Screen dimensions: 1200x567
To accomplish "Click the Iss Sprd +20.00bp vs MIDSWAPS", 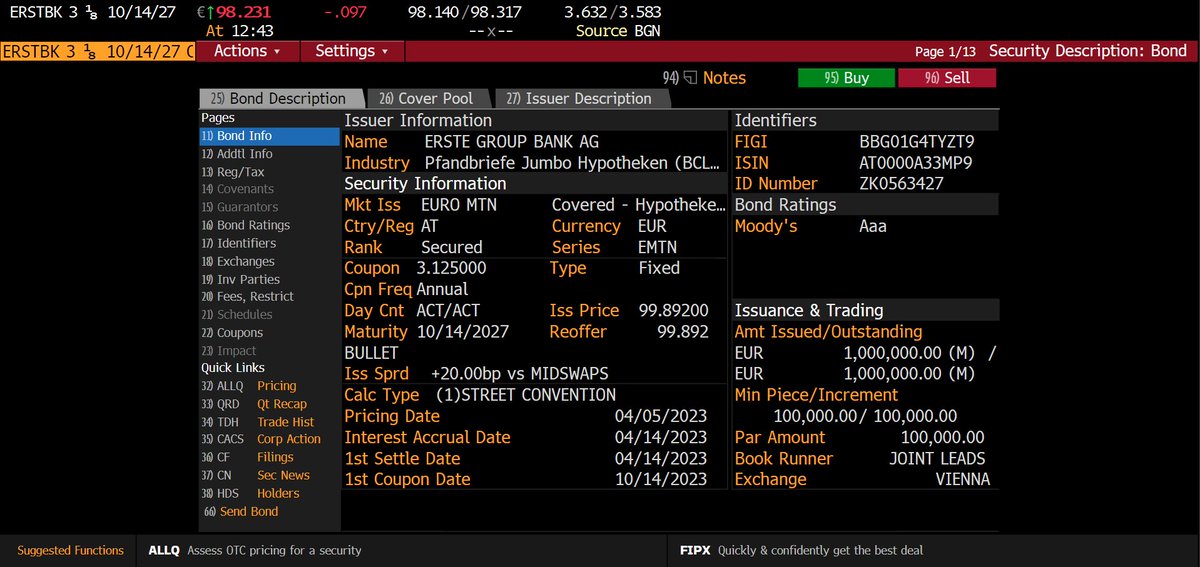I will 520,373.
